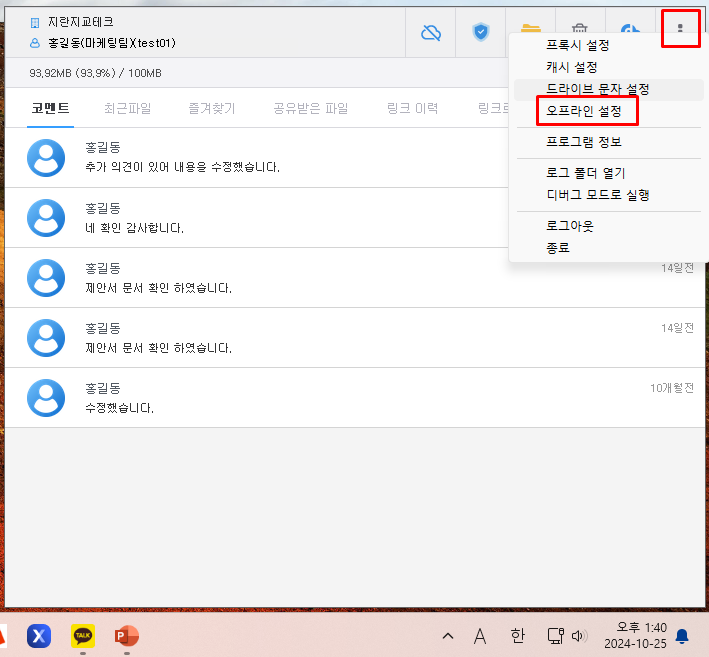Click the network status tray icon
This screenshot has width=709, height=657.
coord(556,636)
